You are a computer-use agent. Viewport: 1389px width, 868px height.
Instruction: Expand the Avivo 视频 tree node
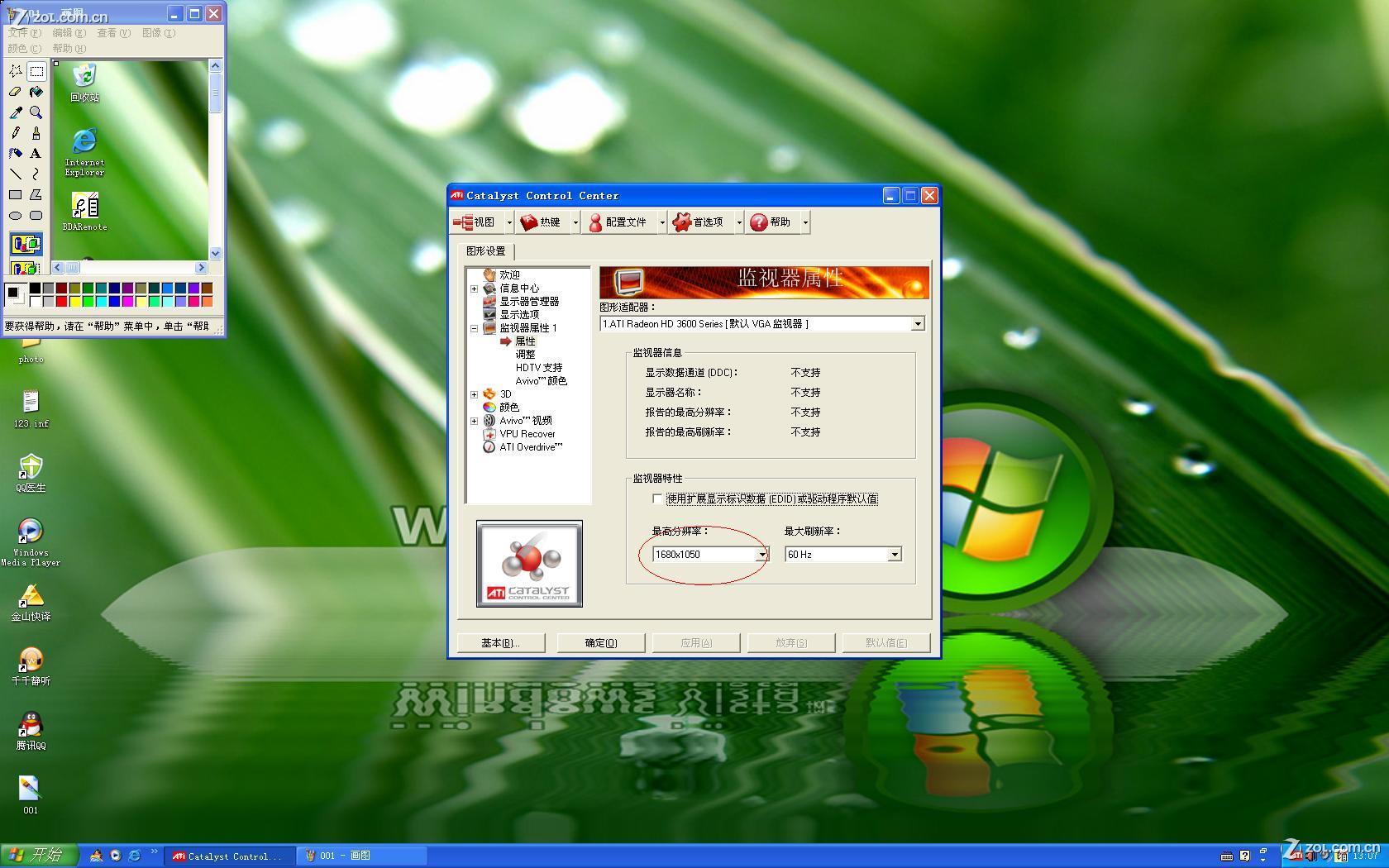coord(474,421)
